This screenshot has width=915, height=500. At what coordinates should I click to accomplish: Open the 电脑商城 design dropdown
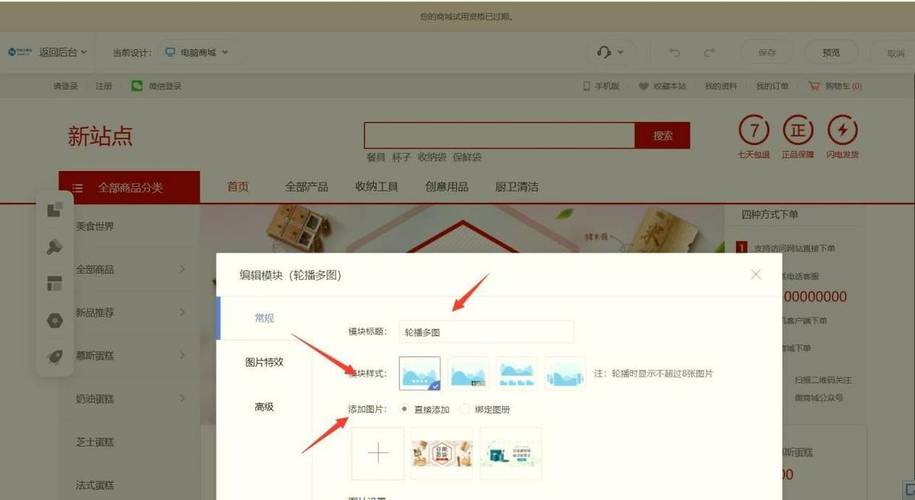coord(197,52)
